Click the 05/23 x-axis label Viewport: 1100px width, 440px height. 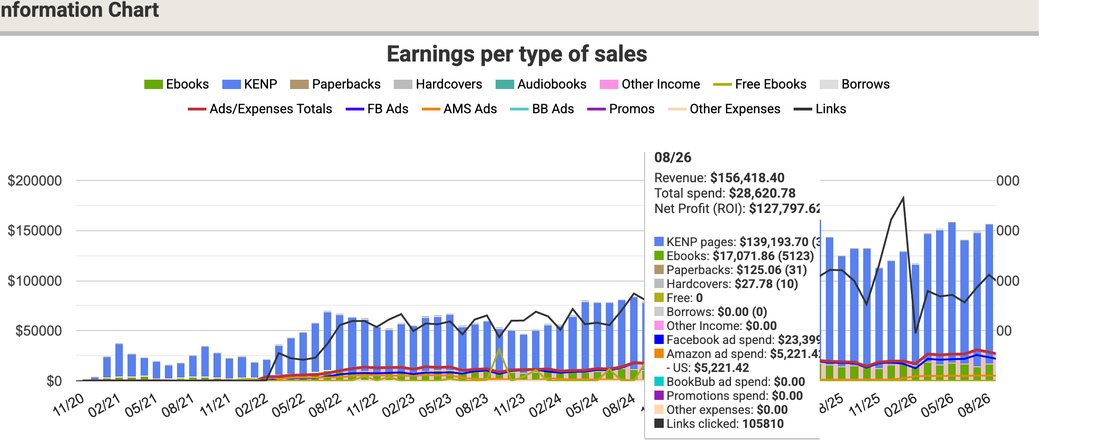pos(436,403)
